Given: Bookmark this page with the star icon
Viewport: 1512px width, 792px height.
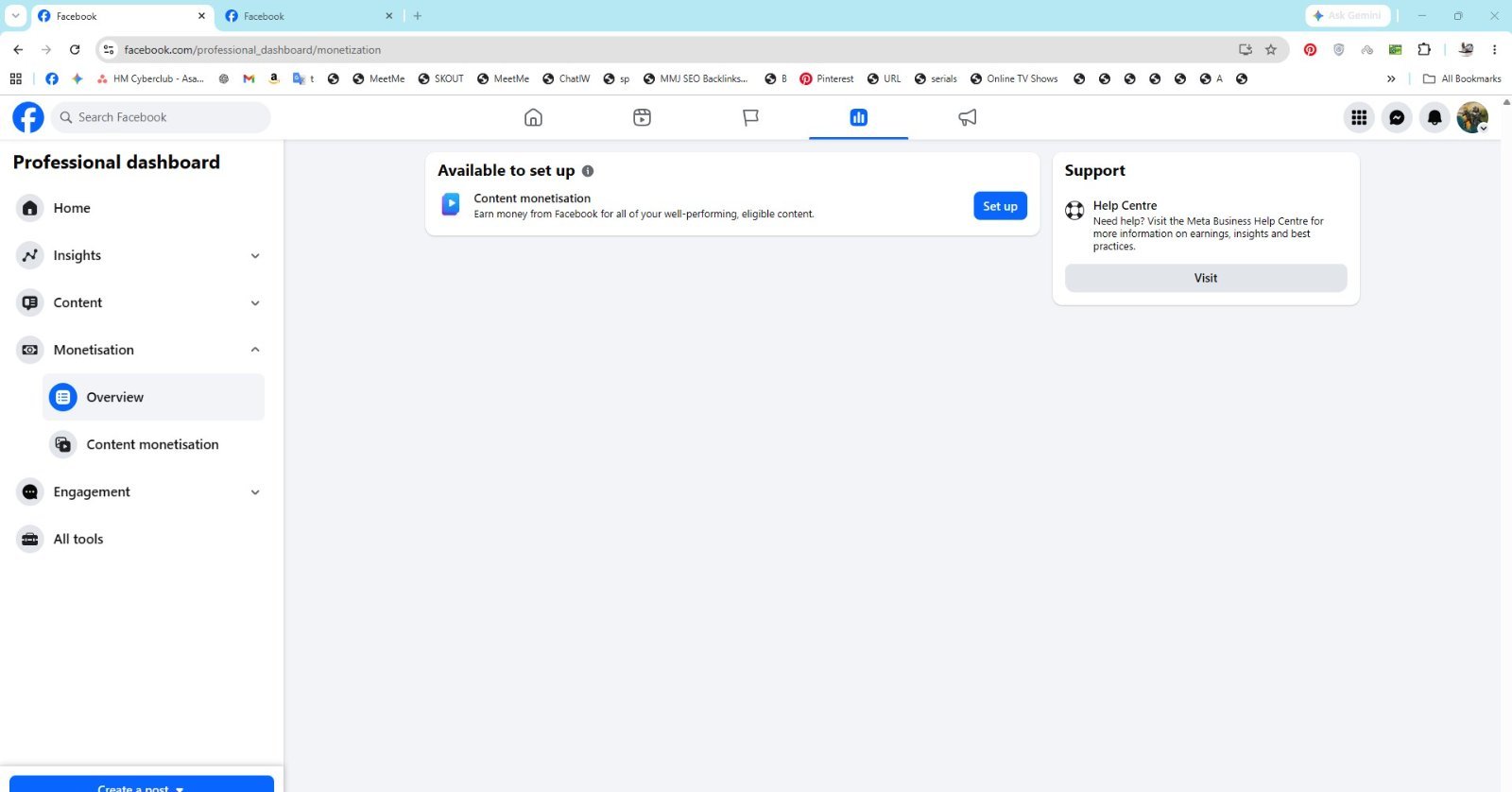Looking at the screenshot, I should [x=1271, y=49].
